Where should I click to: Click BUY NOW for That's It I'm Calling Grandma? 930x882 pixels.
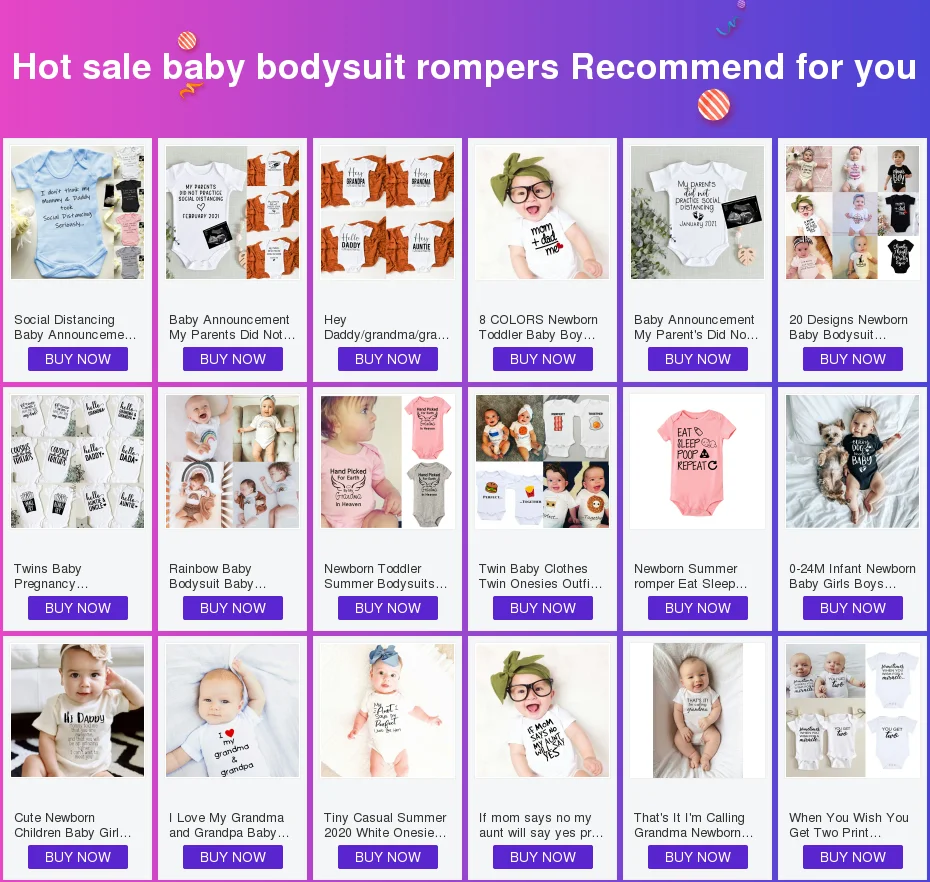point(698,857)
